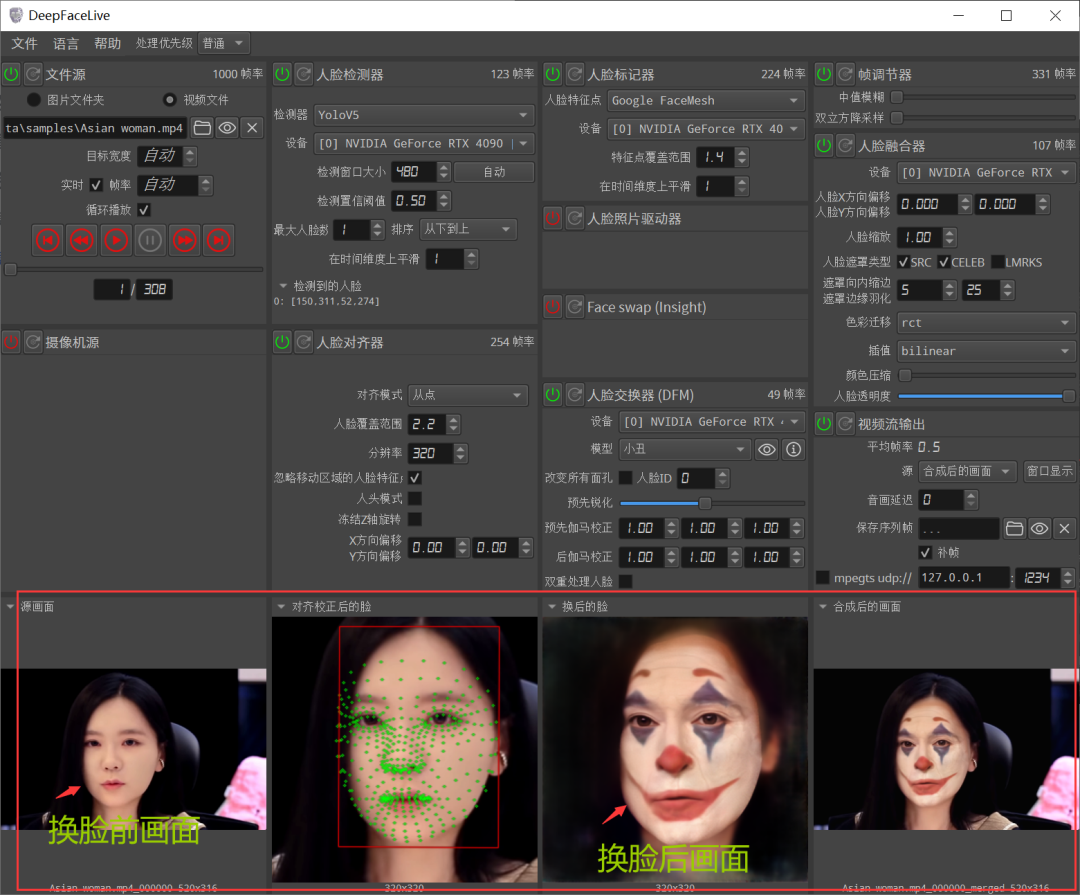Toggle SRC mask type checkbox
This screenshot has width=1080, height=895.
tap(903, 262)
